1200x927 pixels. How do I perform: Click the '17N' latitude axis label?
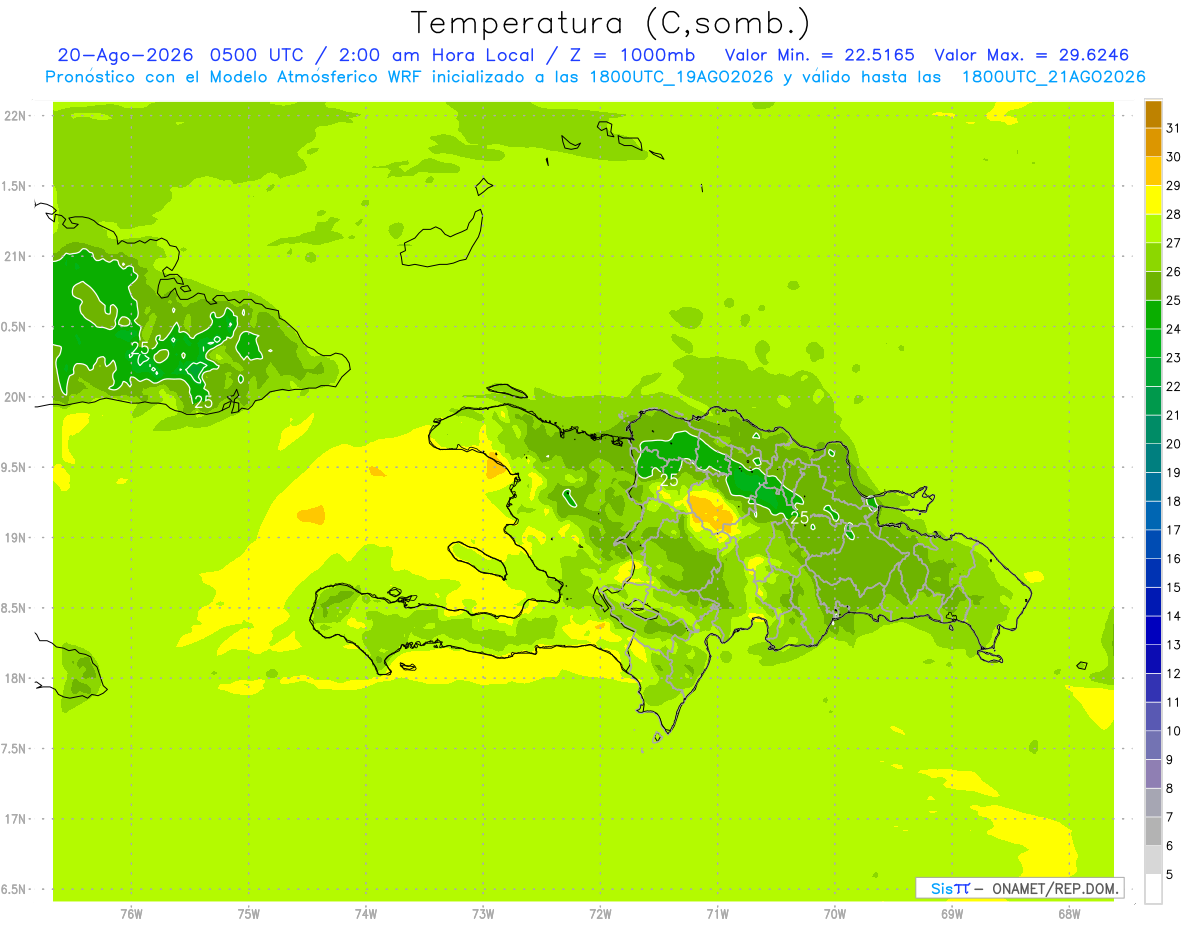15,819
